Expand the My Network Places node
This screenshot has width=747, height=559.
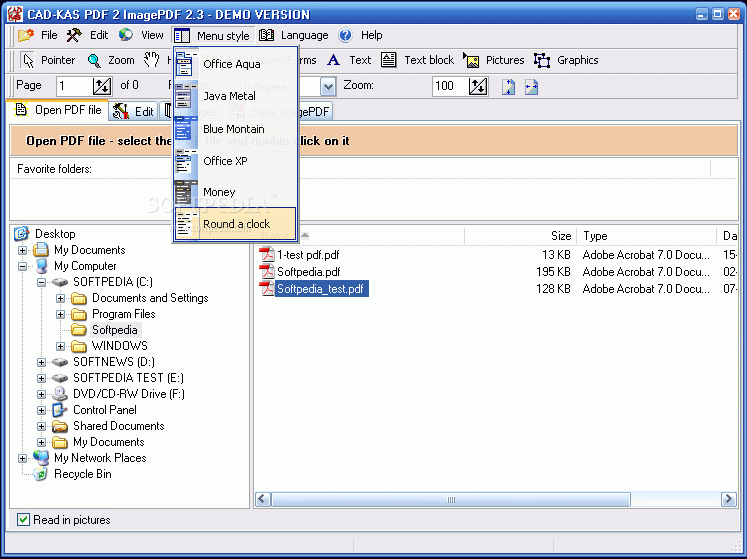click(x=22, y=458)
